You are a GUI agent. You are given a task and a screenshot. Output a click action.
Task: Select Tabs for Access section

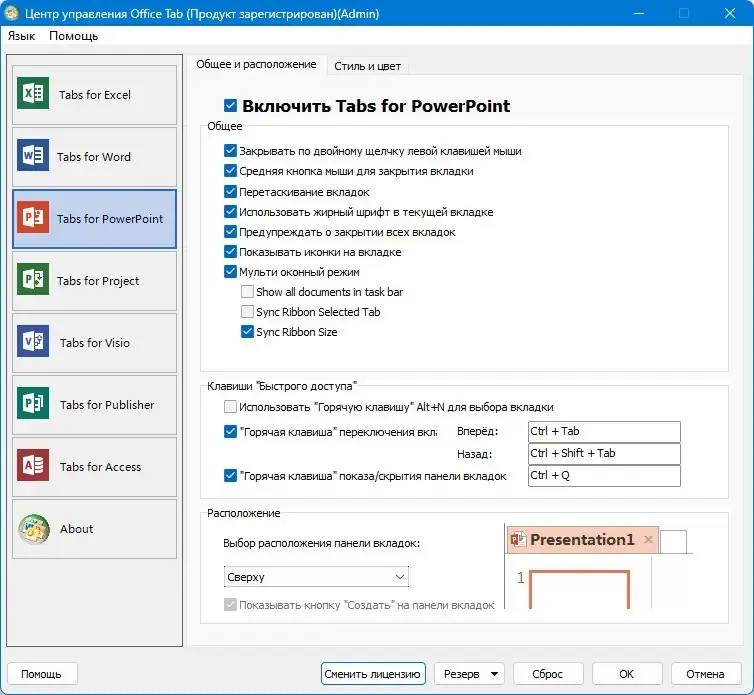94,467
